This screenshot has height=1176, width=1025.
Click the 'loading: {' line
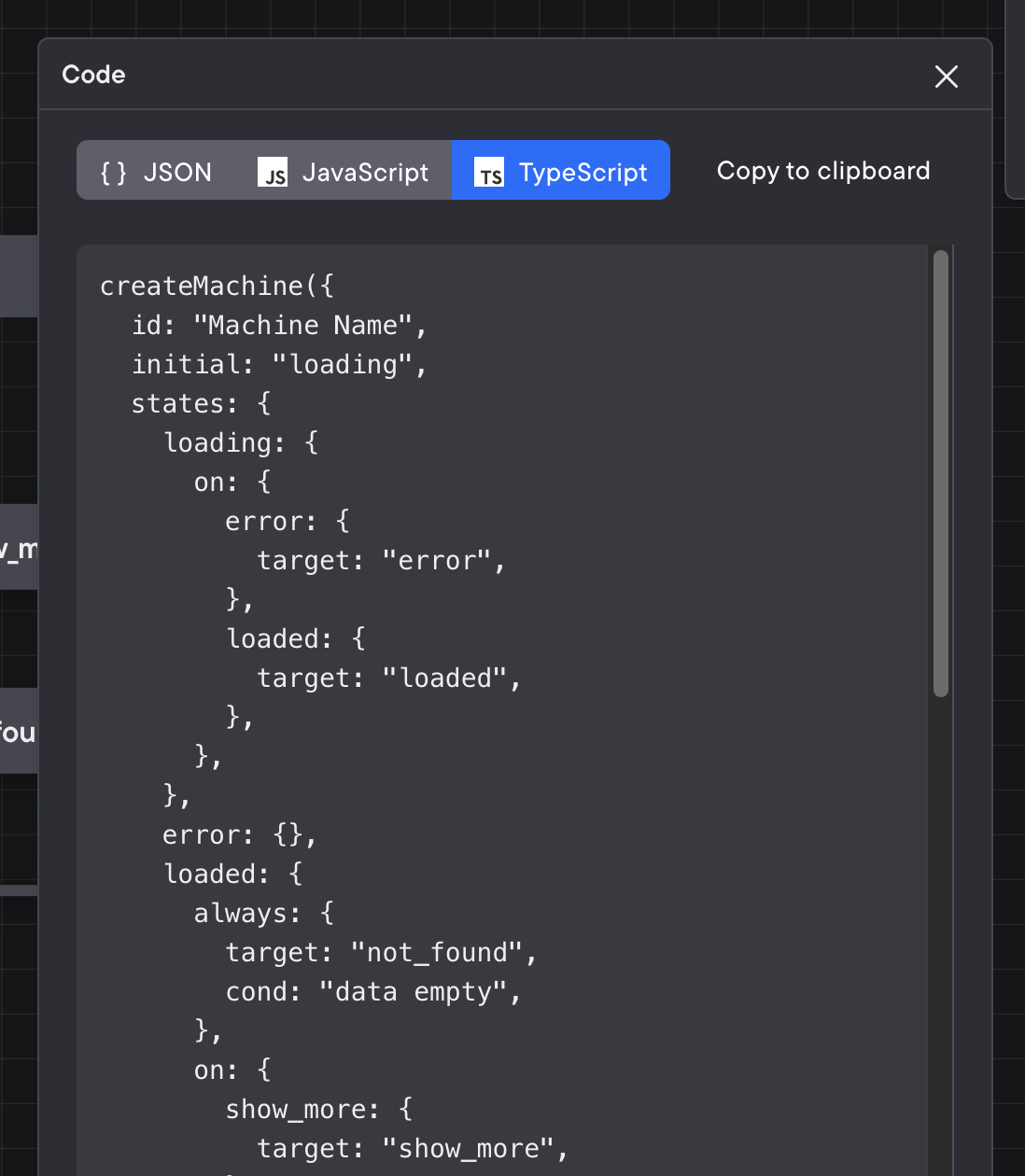coord(241,442)
